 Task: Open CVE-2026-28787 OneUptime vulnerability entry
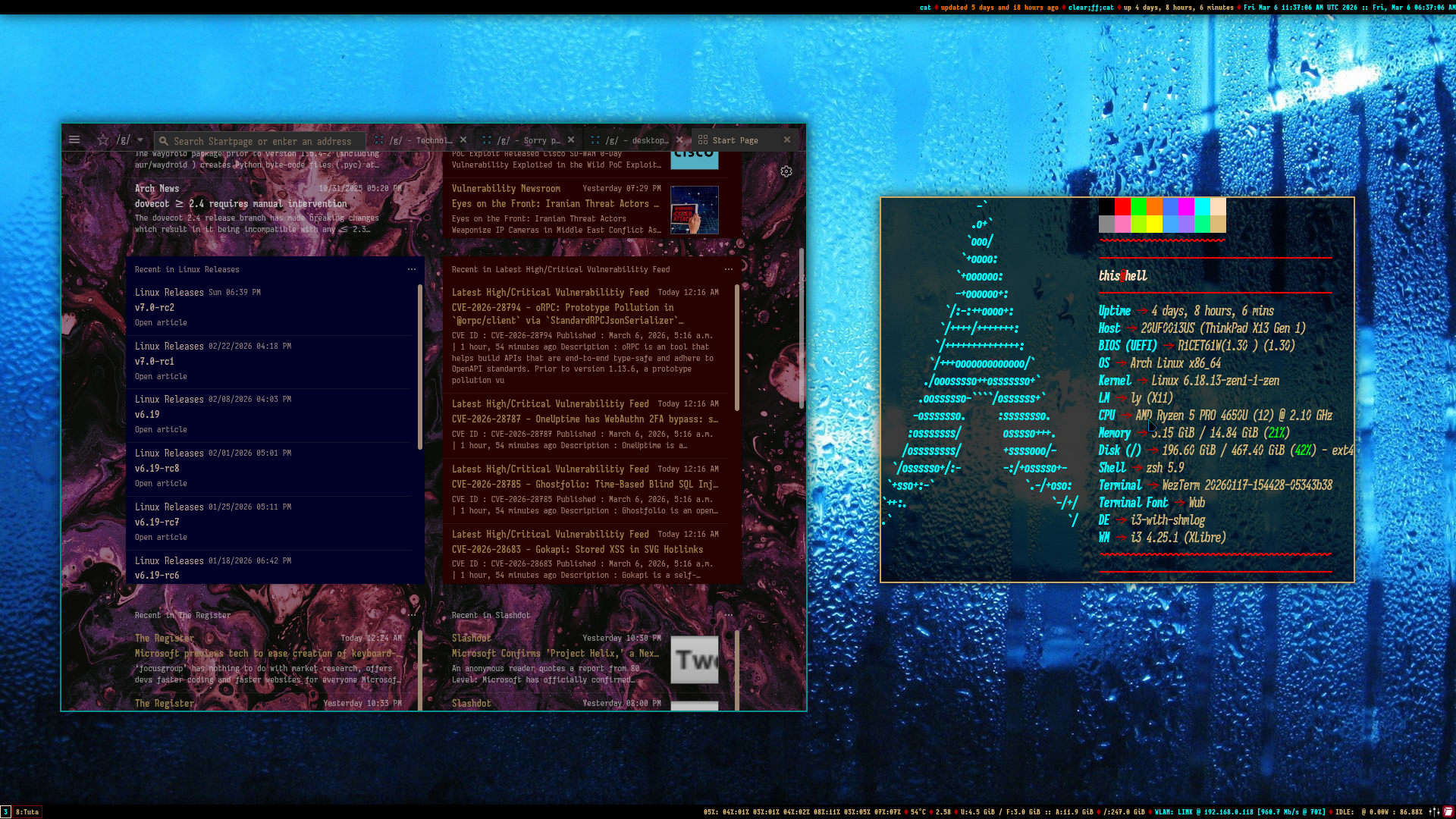(584, 419)
